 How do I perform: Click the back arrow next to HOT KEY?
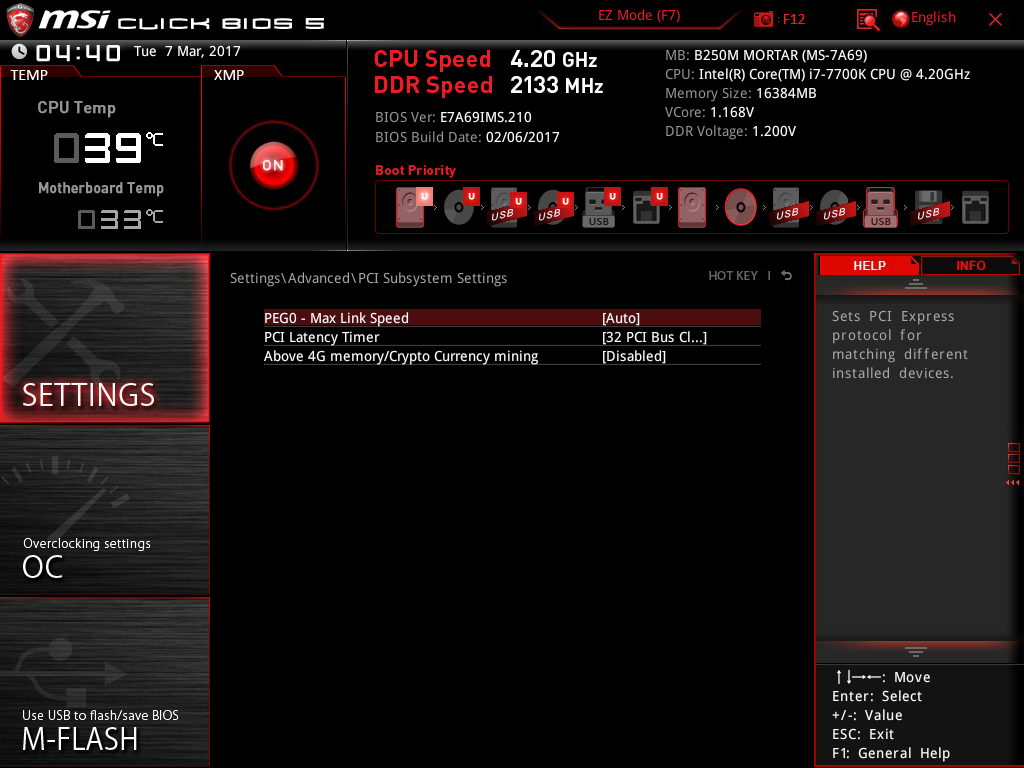click(x=787, y=276)
